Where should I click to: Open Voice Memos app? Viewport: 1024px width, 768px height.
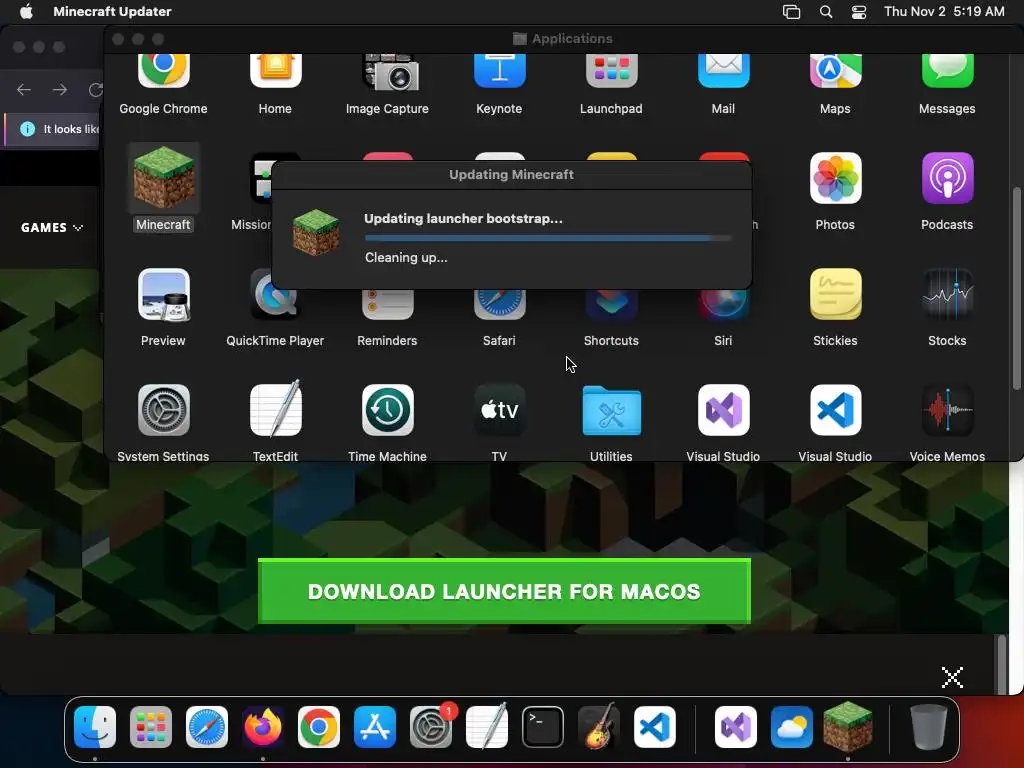coord(948,410)
